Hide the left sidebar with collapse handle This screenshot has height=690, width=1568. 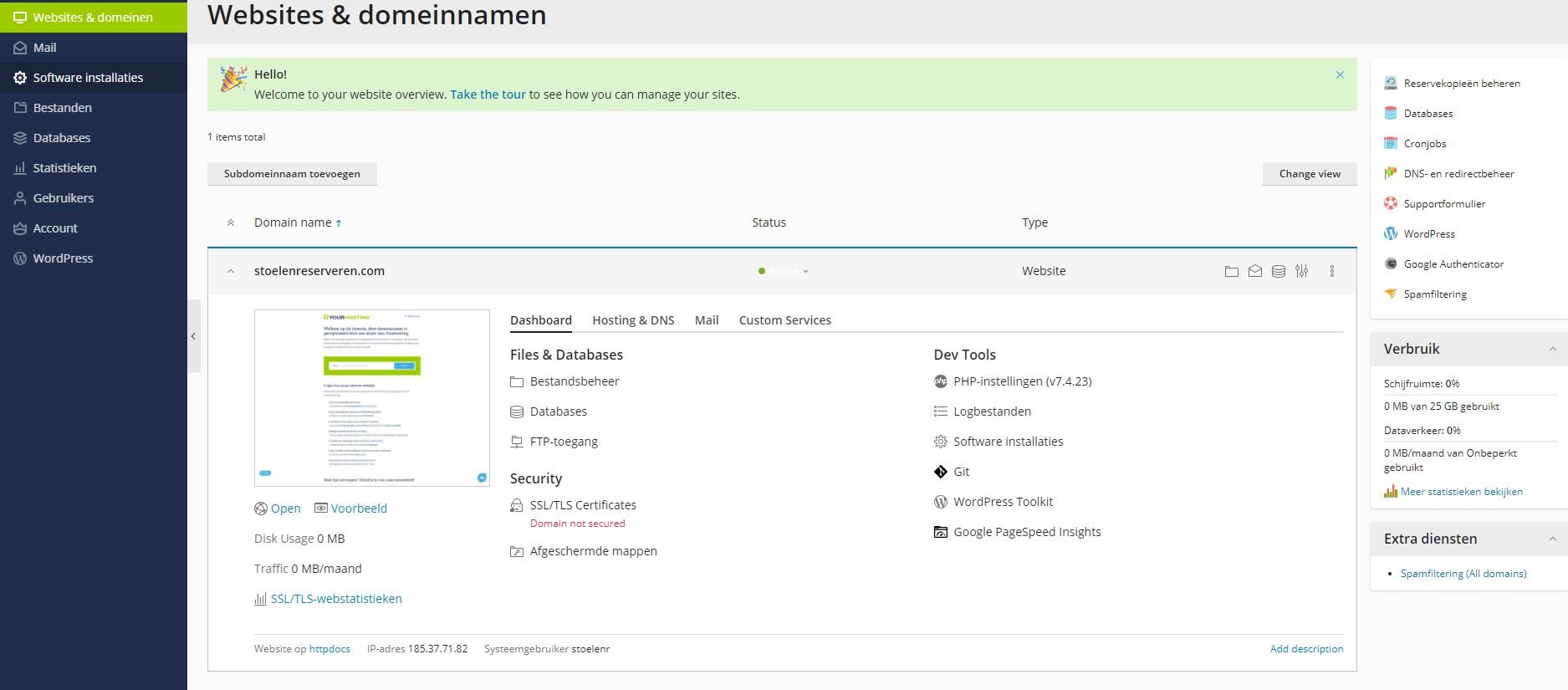click(x=193, y=336)
